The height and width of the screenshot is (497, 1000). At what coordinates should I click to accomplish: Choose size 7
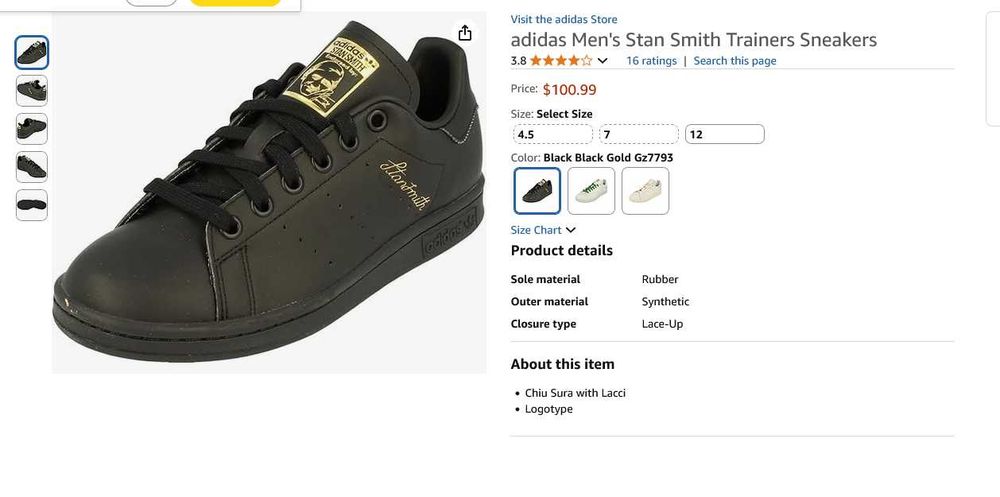click(x=638, y=134)
